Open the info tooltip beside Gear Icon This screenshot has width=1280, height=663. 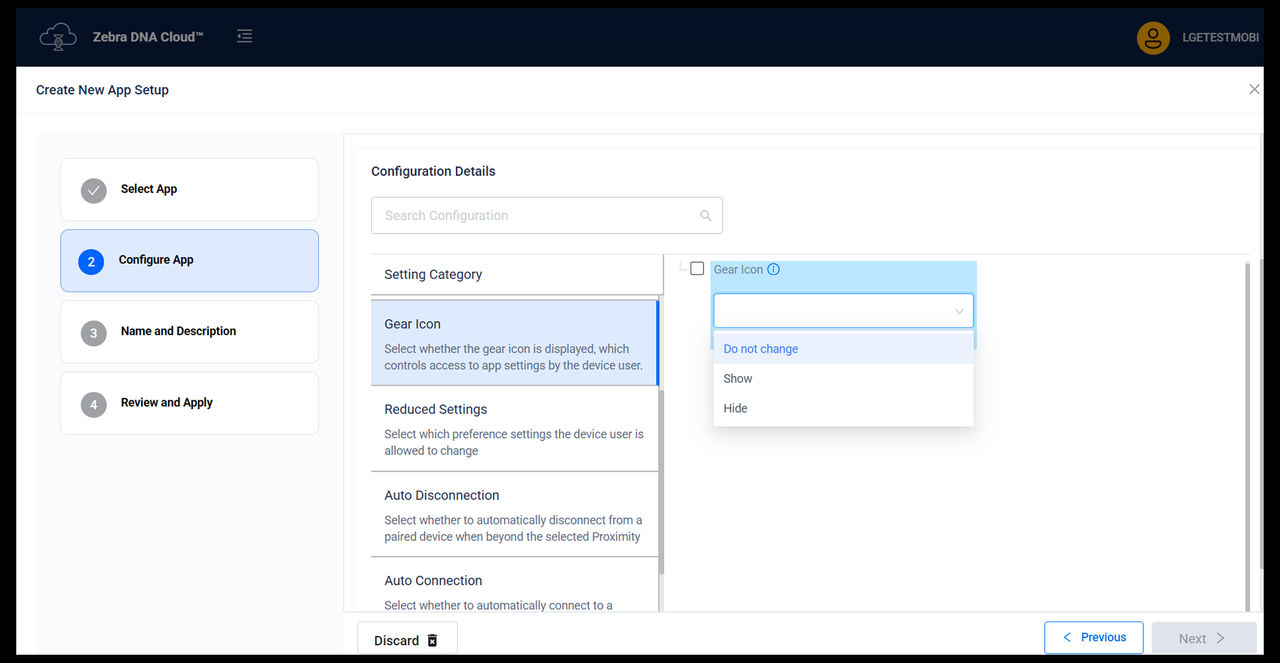(772, 269)
